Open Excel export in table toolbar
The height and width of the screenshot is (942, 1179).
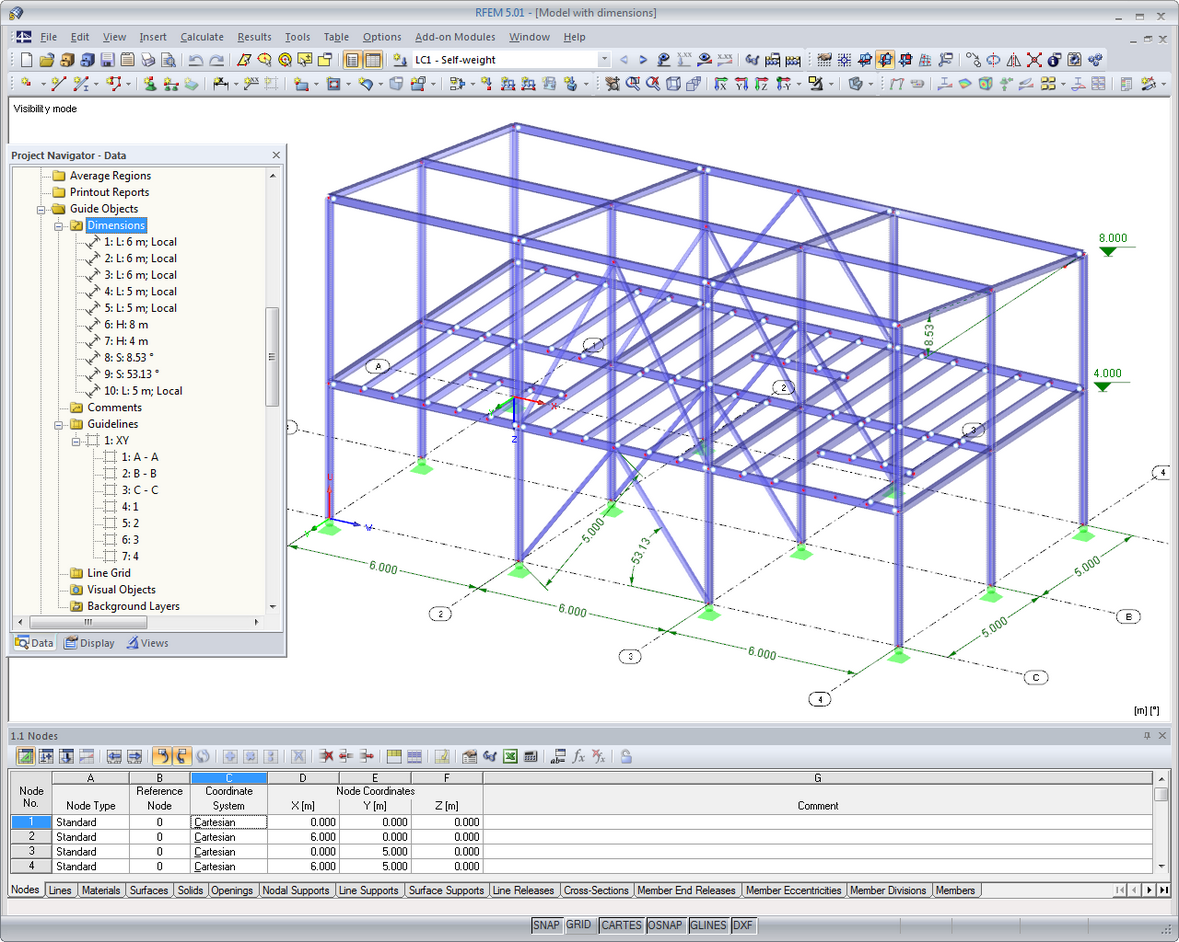[x=511, y=756]
